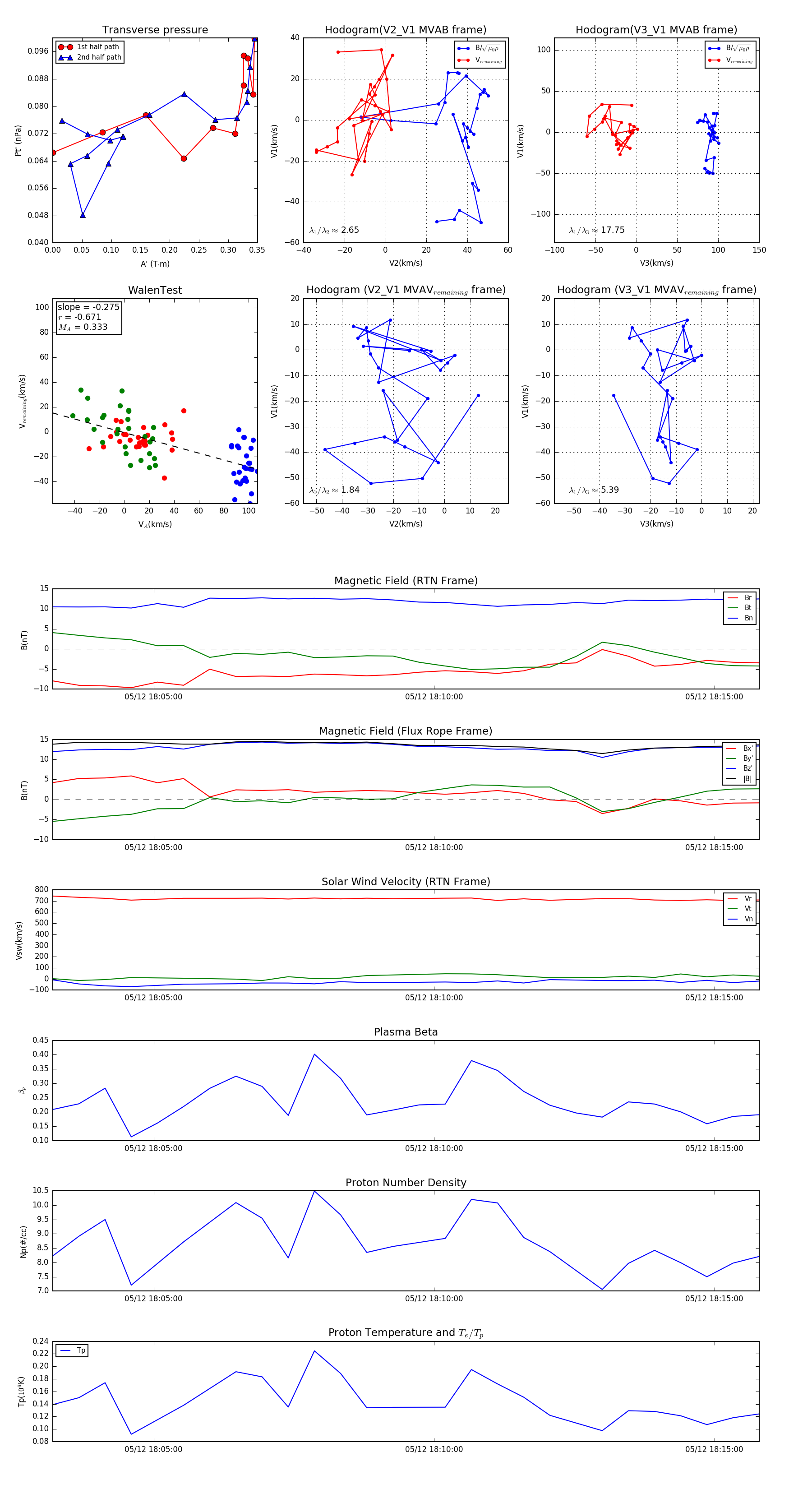The image size is (812, 1489).
Task: Click the blue triangle '2nd half path' legend marker
Action: (65, 57)
